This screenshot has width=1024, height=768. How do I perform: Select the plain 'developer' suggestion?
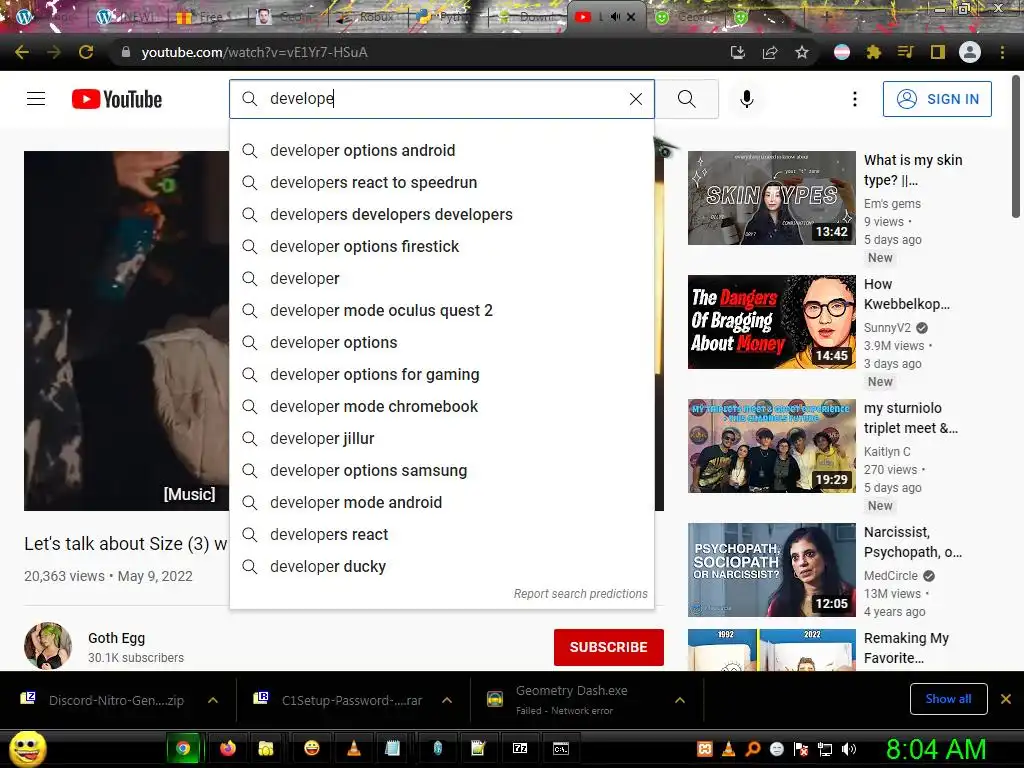tap(442, 278)
